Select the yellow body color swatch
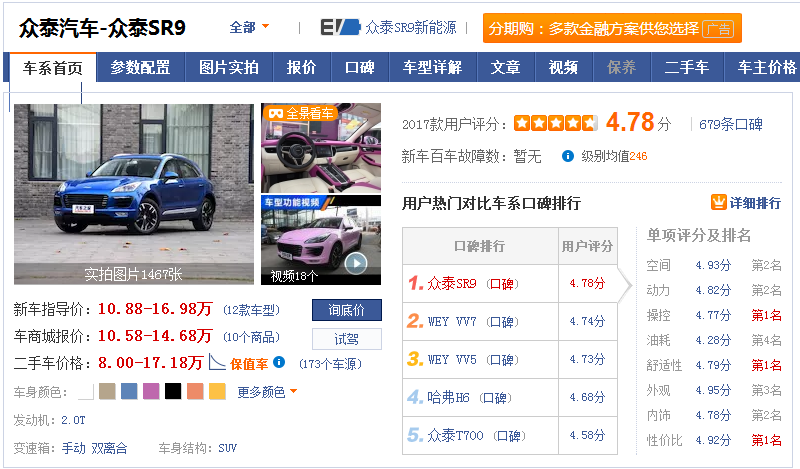 point(217,391)
